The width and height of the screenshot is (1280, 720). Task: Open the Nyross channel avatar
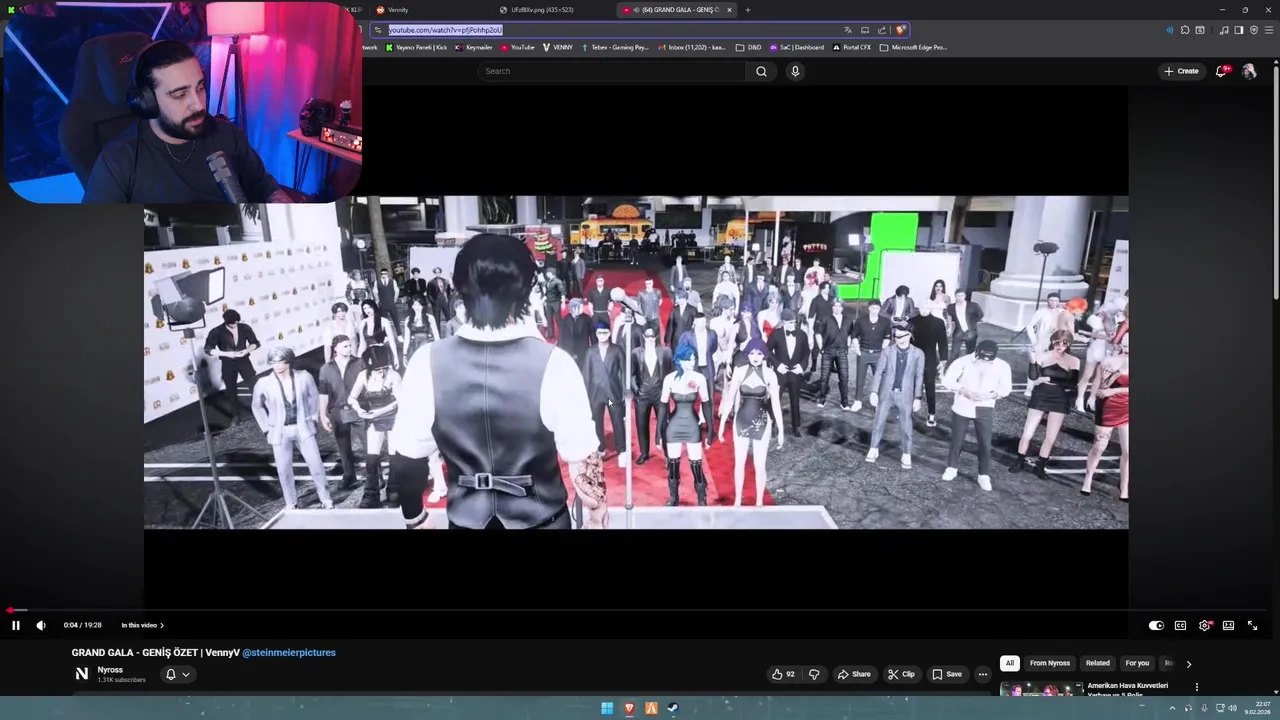[82, 674]
